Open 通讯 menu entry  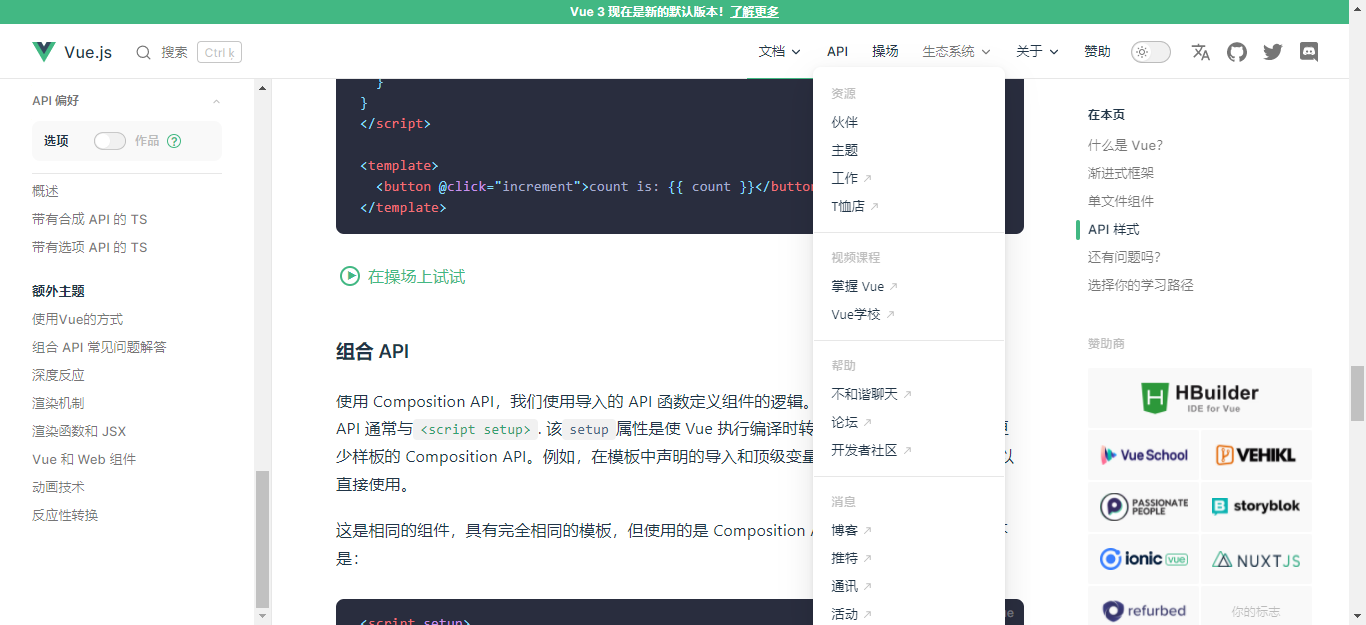point(852,586)
